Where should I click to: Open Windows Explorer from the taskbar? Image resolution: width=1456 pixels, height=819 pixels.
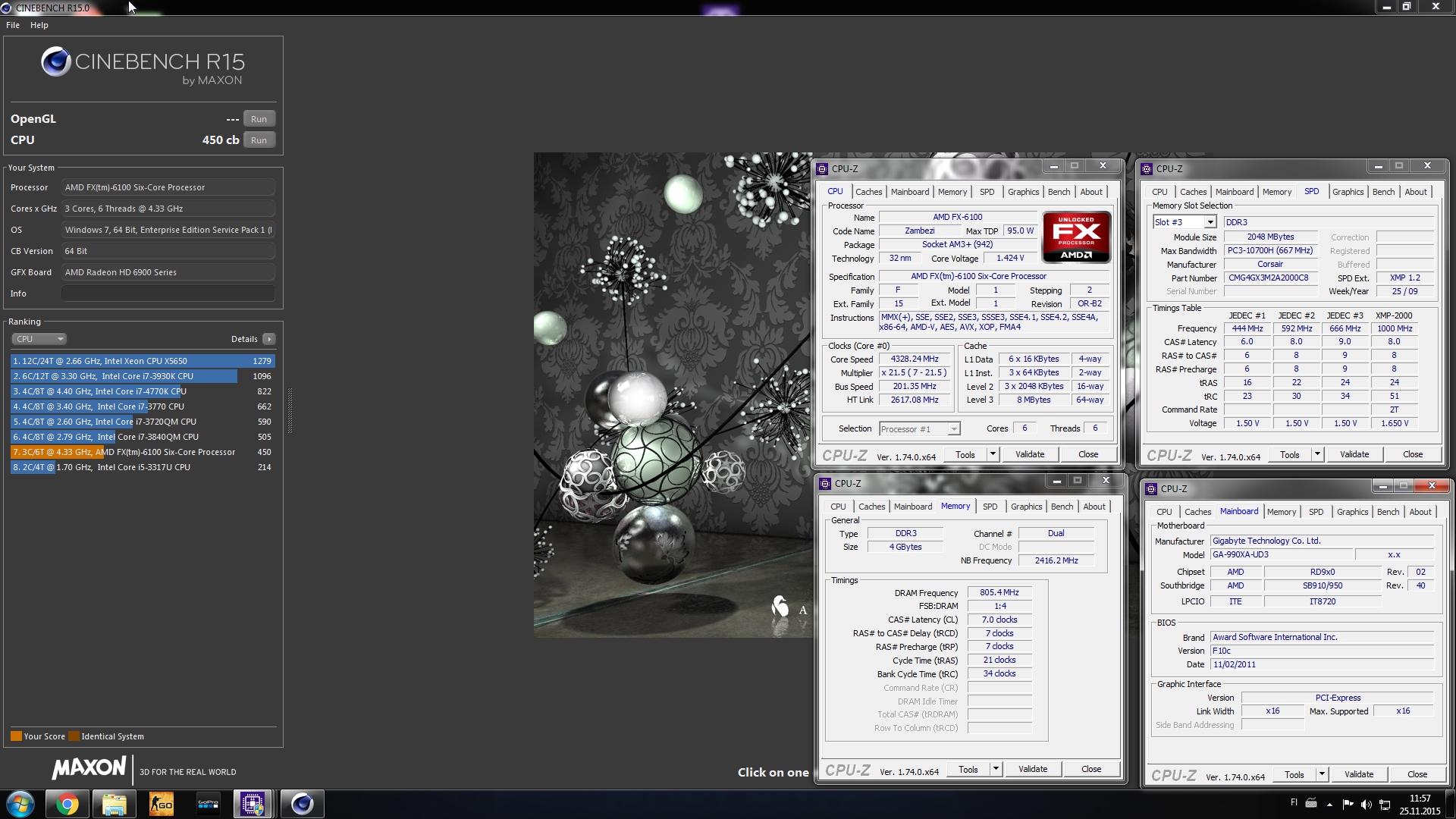[114, 804]
